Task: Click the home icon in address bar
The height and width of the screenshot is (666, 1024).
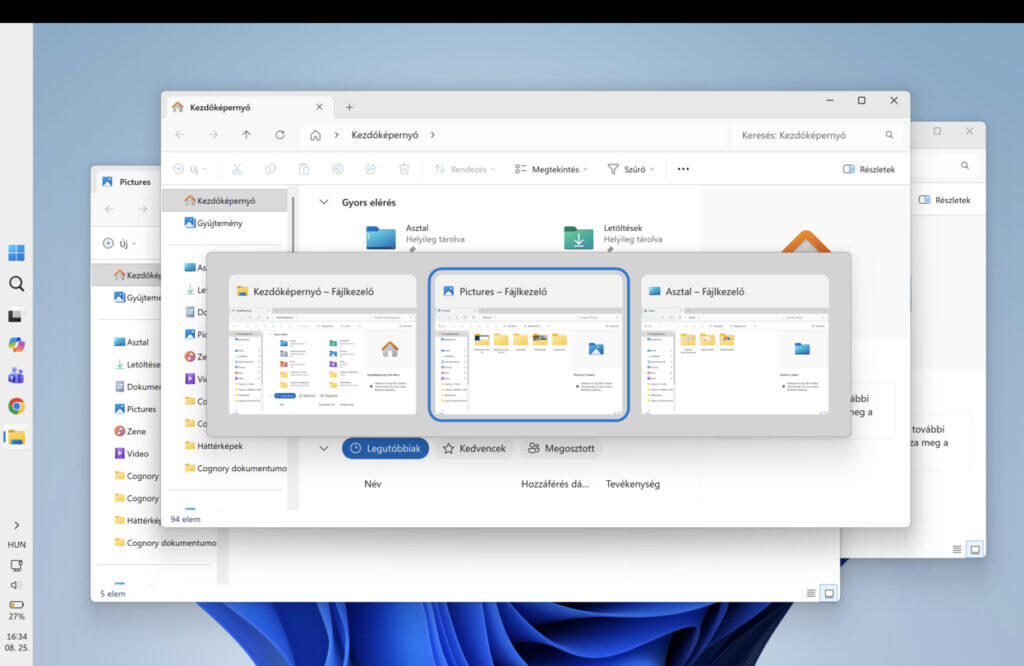Action: point(315,135)
